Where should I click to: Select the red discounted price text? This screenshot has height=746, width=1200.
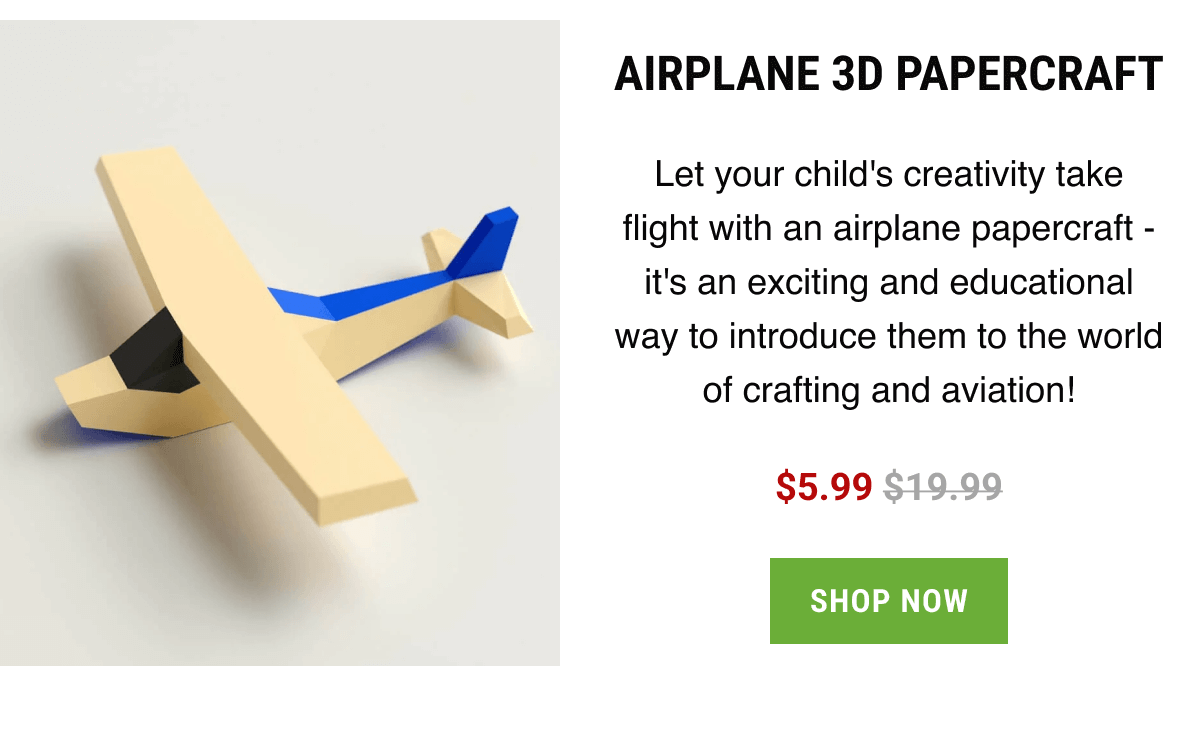click(x=824, y=487)
